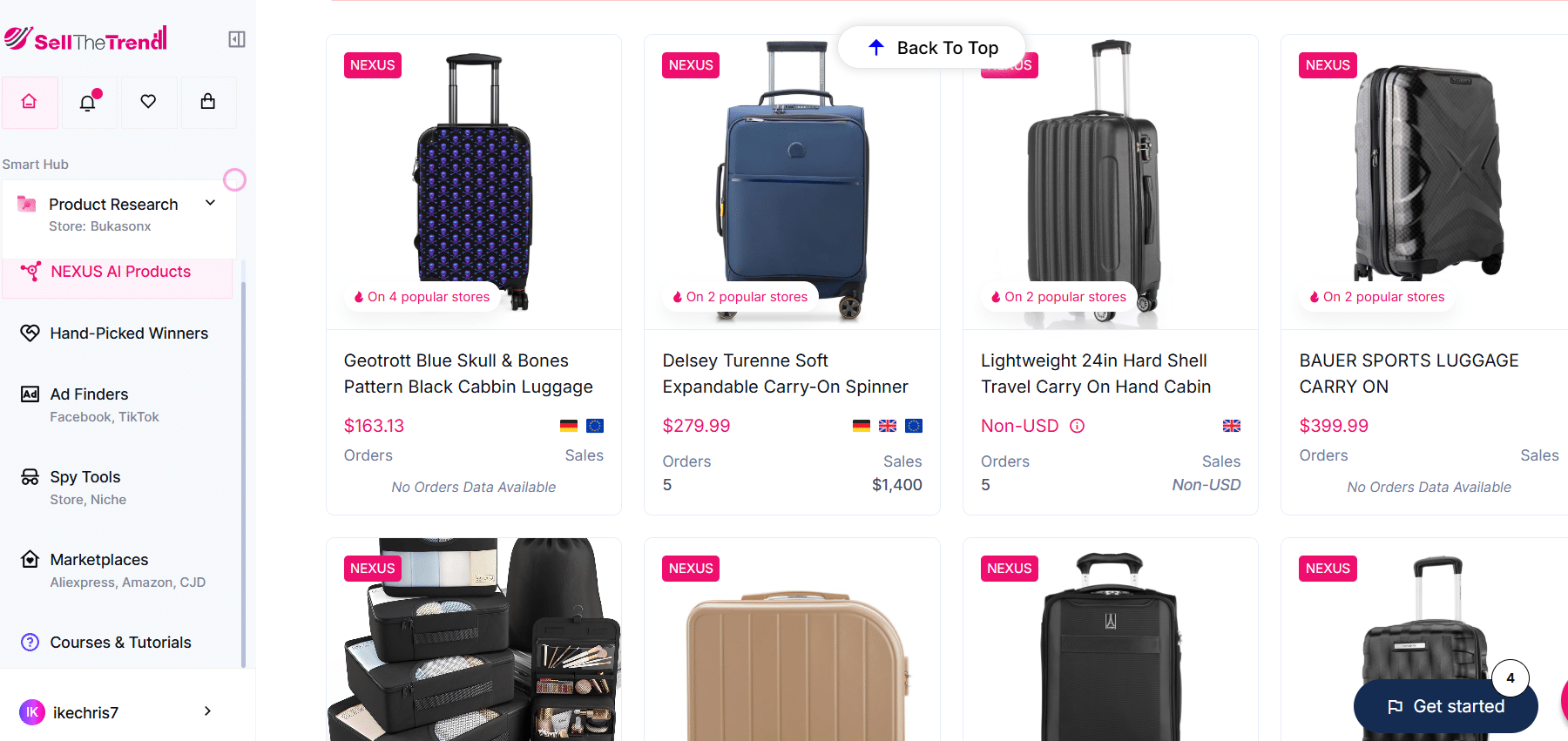Screen dimensions: 1568x741
Task: Click the Ad Finders icon
Action: pos(30,394)
